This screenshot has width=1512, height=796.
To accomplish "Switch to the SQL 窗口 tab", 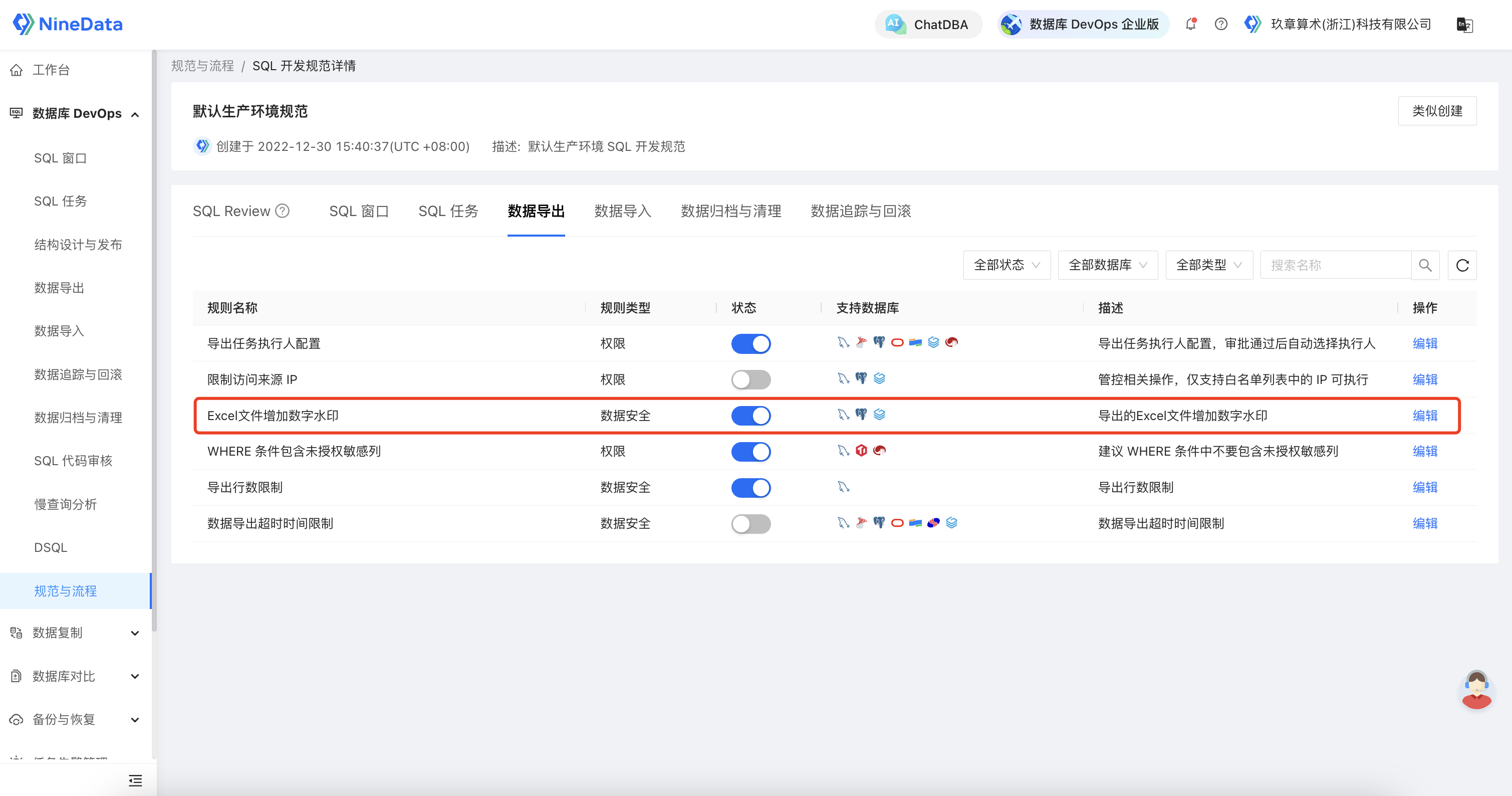I will 359,211.
